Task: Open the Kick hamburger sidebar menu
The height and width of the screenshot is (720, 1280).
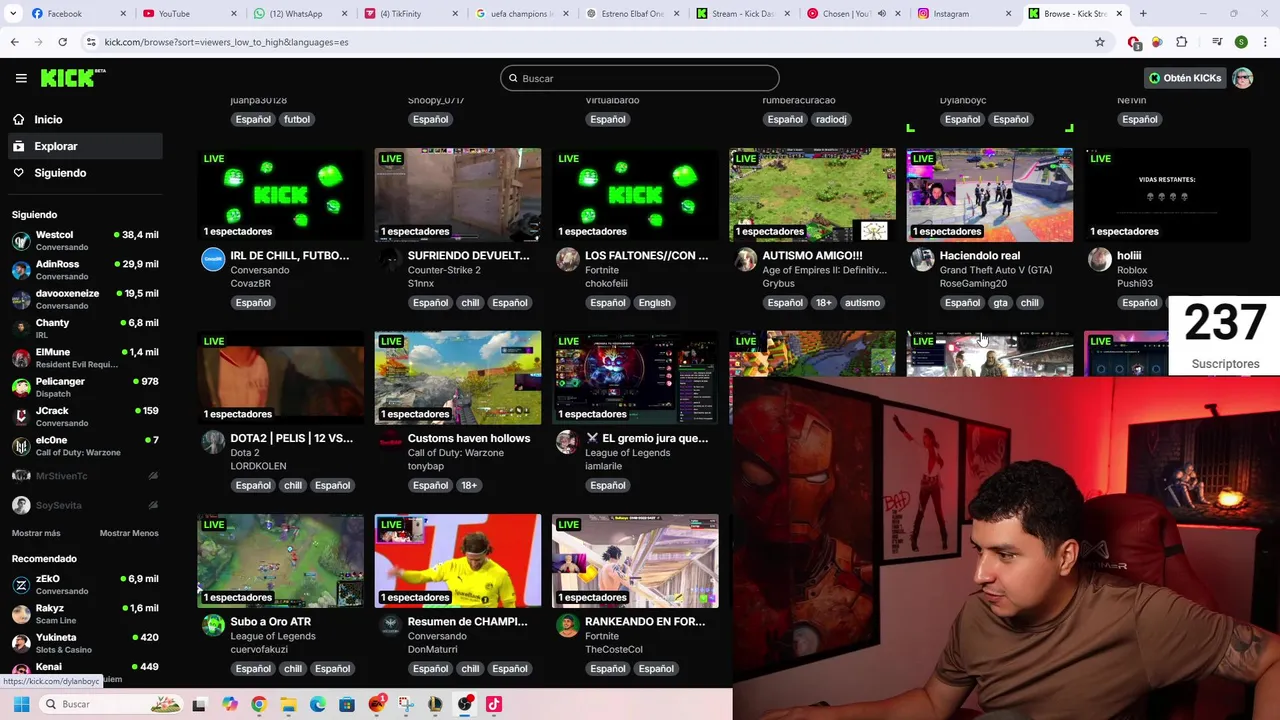Action: click(21, 78)
